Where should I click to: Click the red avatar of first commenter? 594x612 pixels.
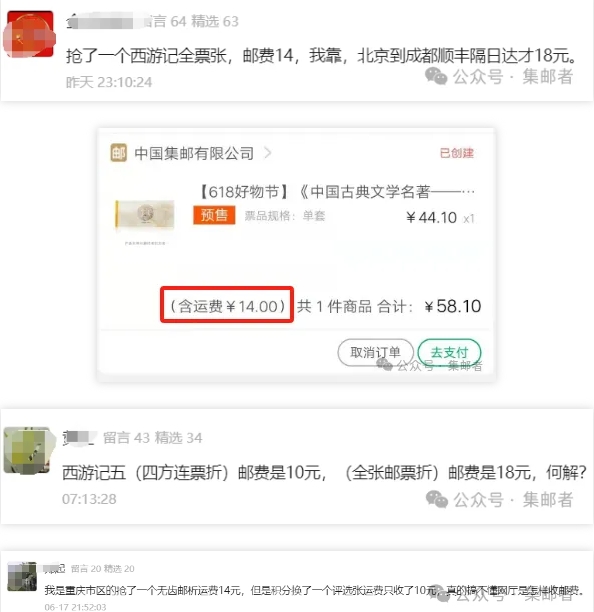point(30,34)
